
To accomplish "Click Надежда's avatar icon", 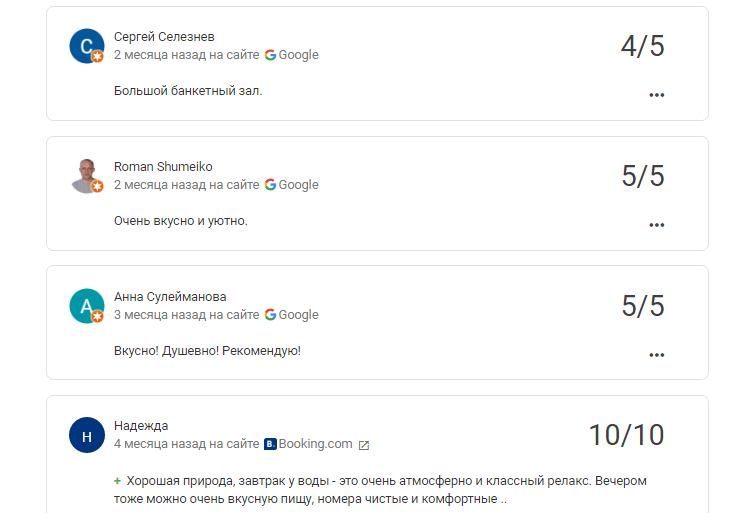I will 87,435.
